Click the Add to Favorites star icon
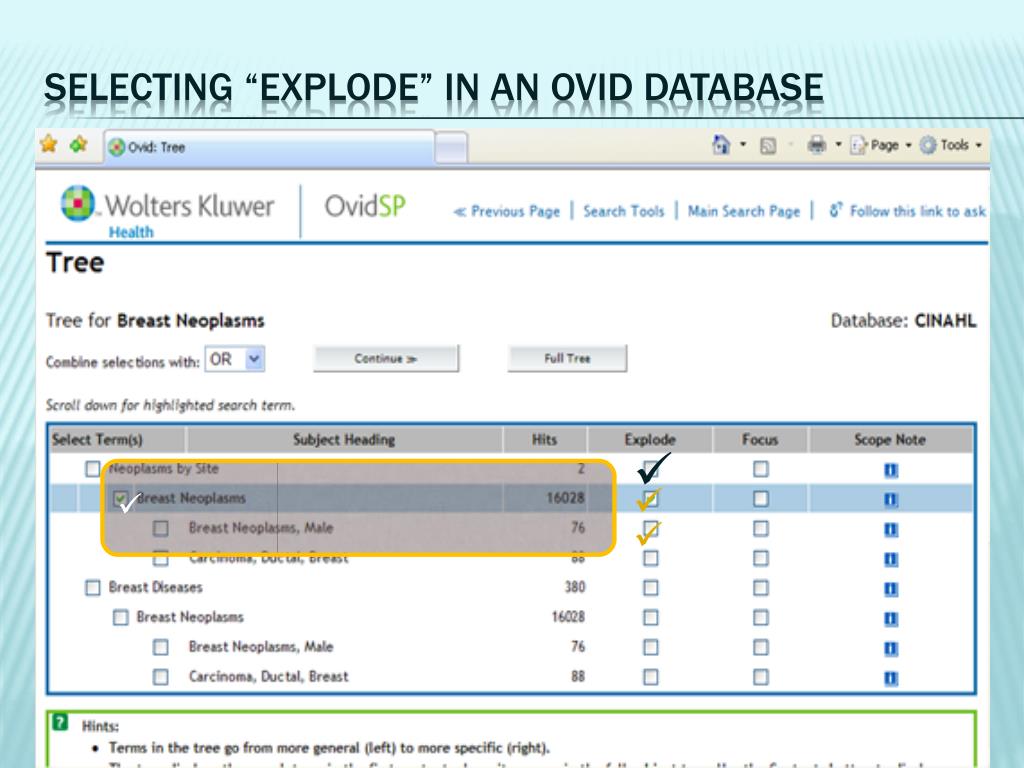 pyautogui.click(x=79, y=144)
